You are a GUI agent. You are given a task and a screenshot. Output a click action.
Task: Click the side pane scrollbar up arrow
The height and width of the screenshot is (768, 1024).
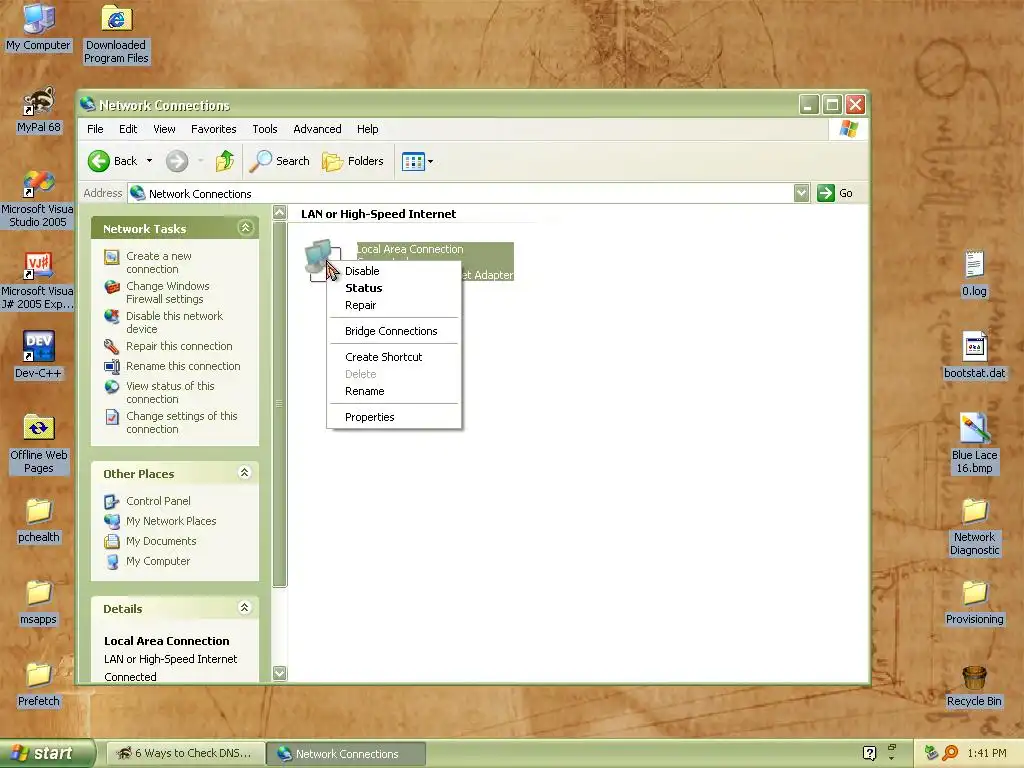click(280, 212)
